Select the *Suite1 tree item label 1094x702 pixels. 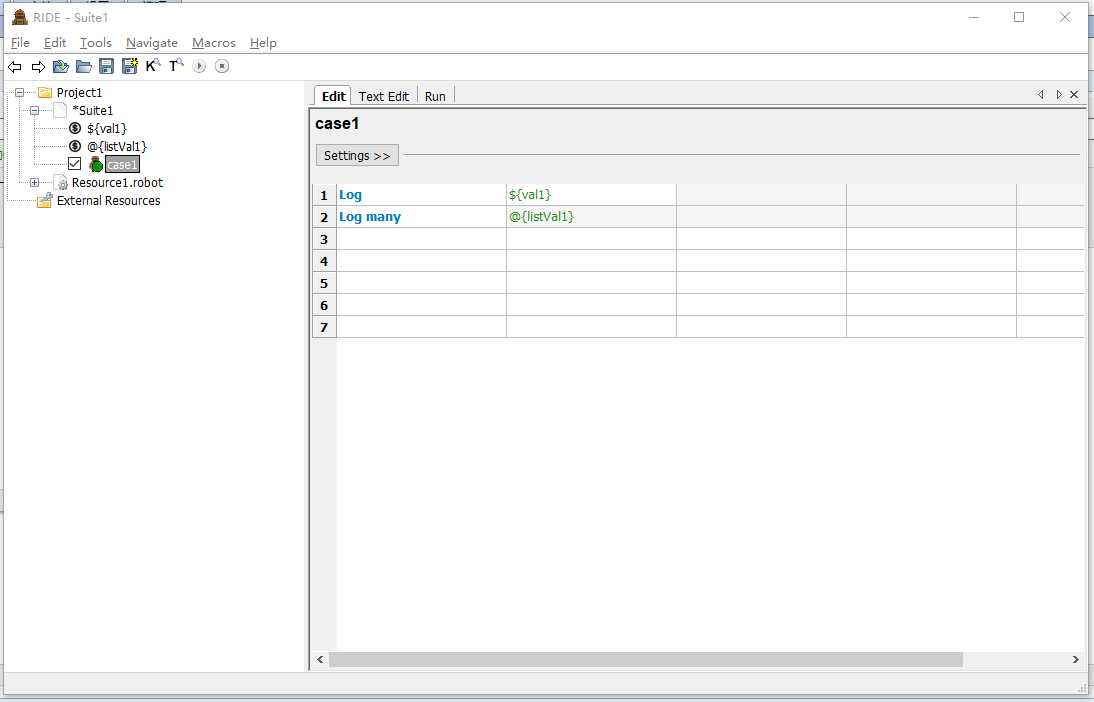(x=92, y=110)
